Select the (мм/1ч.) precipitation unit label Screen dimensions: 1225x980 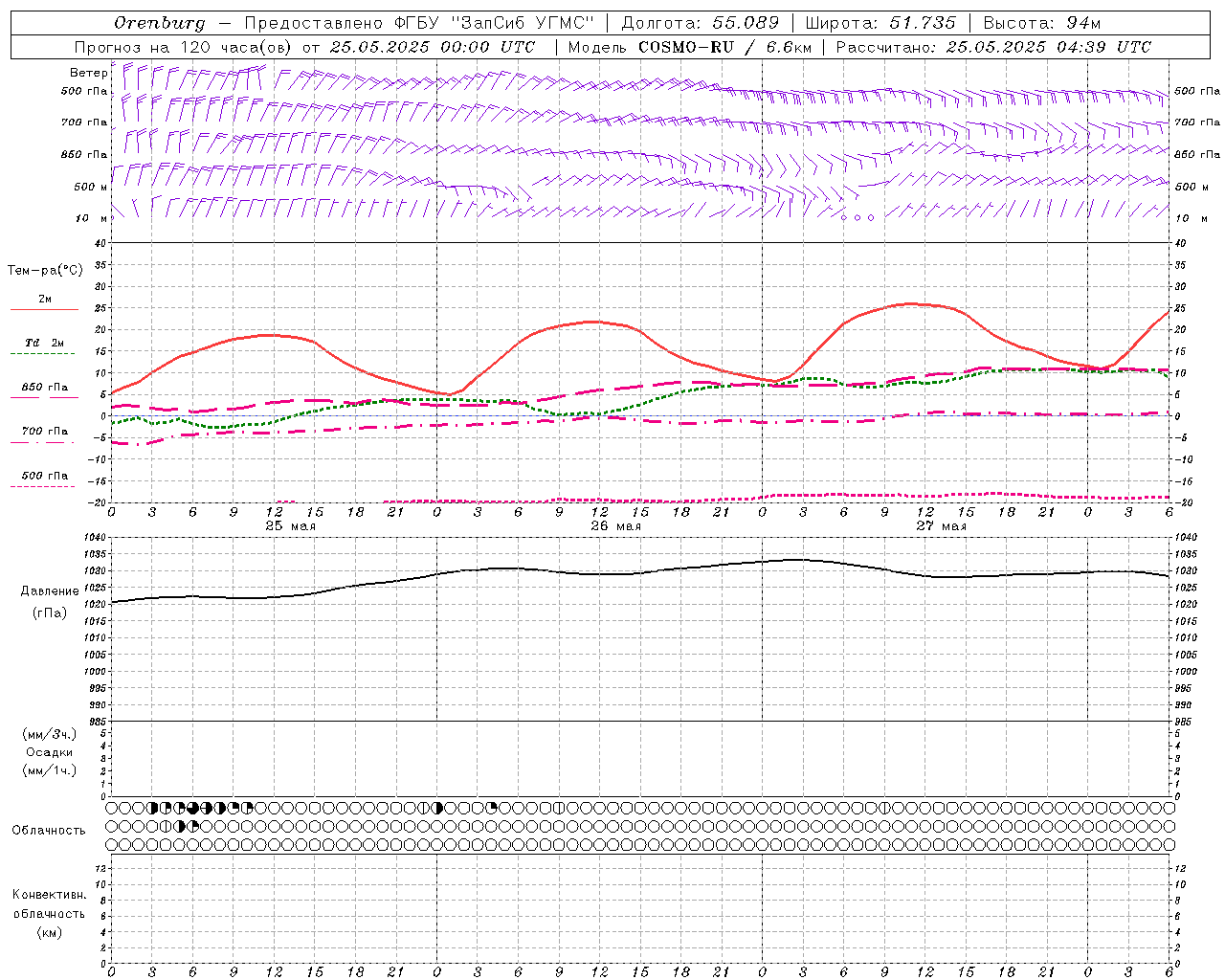coord(50,770)
